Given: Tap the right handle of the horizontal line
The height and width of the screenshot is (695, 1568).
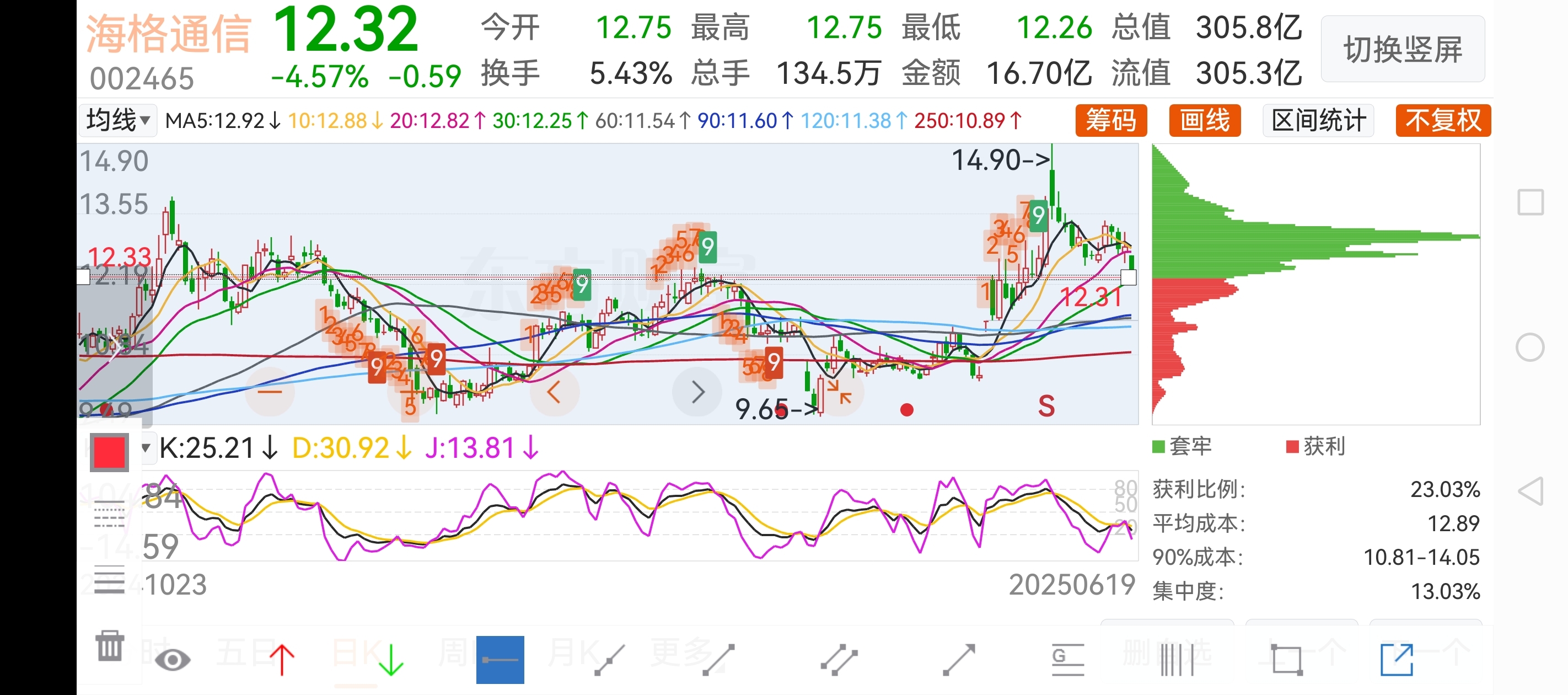Looking at the screenshot, I should click(x=1128, y=277).
